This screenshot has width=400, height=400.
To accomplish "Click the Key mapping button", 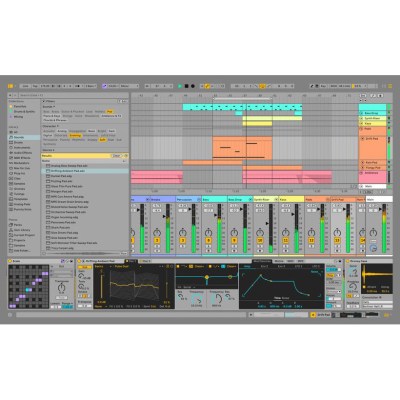I will point(323,86).
